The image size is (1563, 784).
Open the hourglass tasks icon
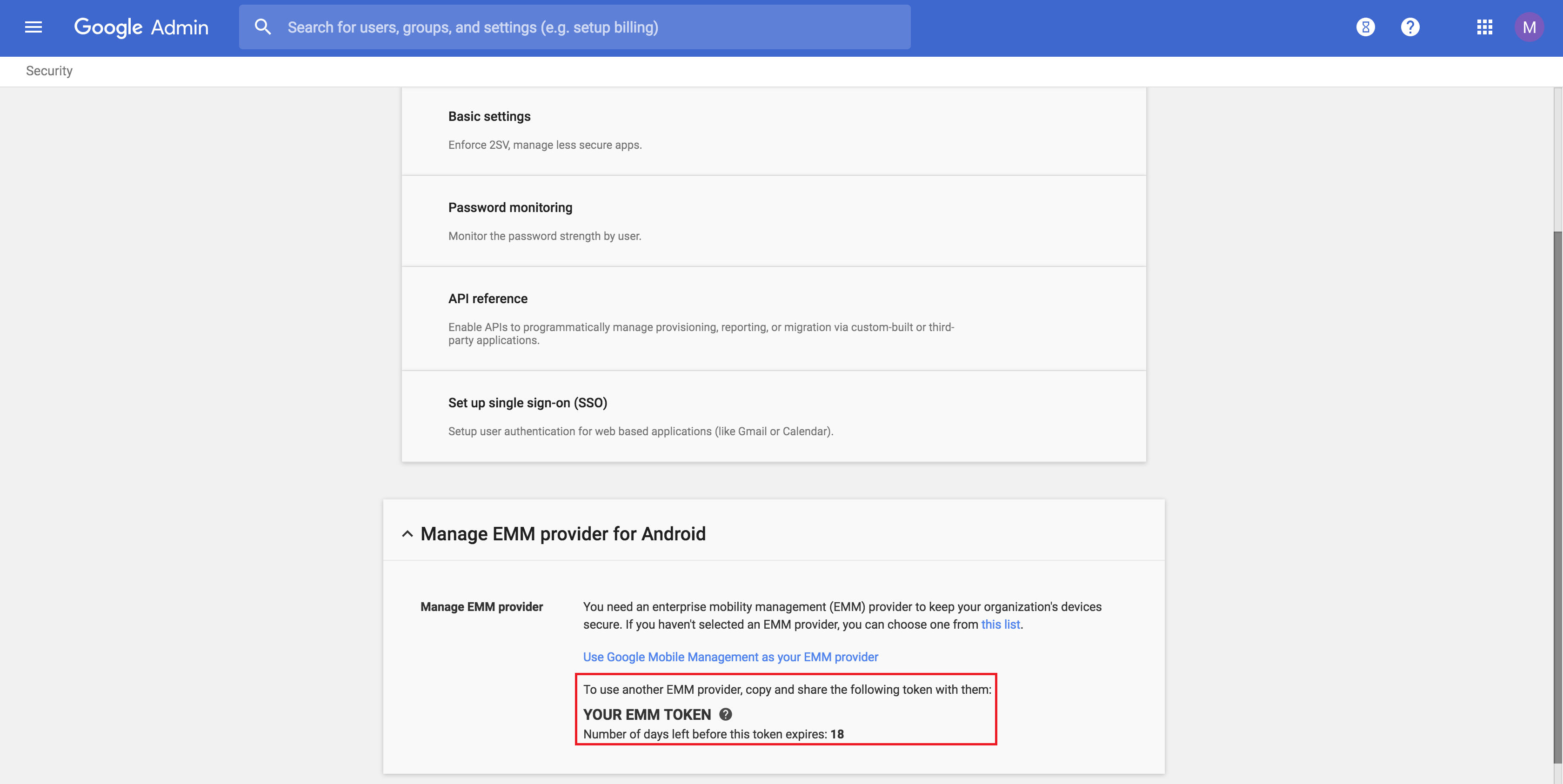point(1365,27)
